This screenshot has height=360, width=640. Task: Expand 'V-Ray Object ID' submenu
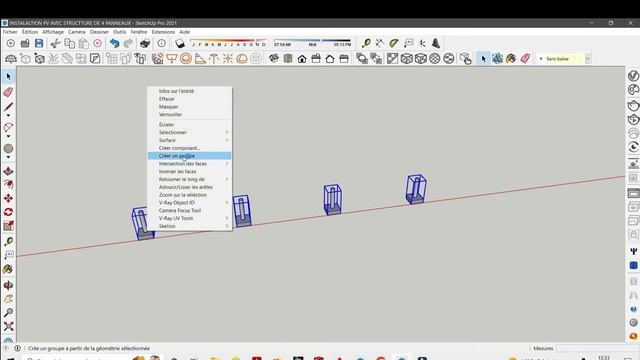(x=190, y=203)
